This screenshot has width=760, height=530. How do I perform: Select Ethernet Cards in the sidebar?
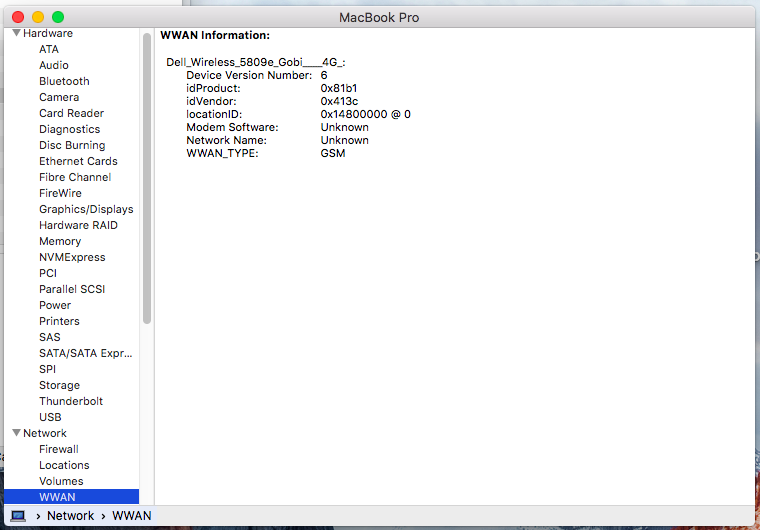coord(78,161)
